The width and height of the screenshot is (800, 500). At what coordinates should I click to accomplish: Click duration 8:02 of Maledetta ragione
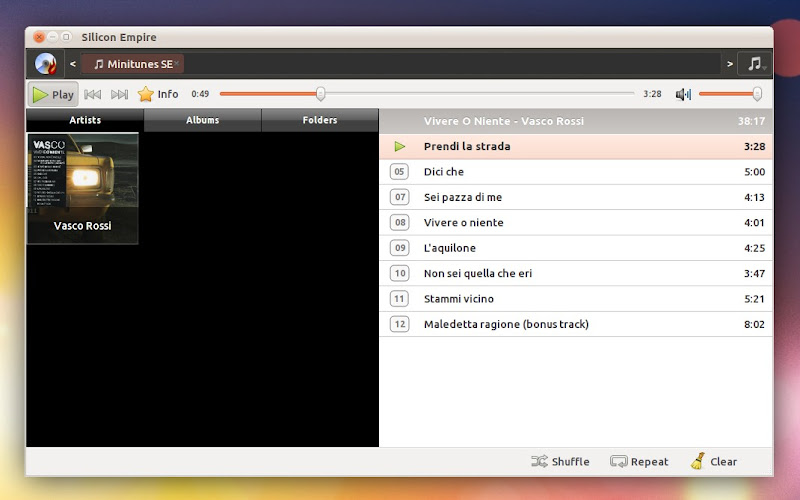(x=754, y=324)
